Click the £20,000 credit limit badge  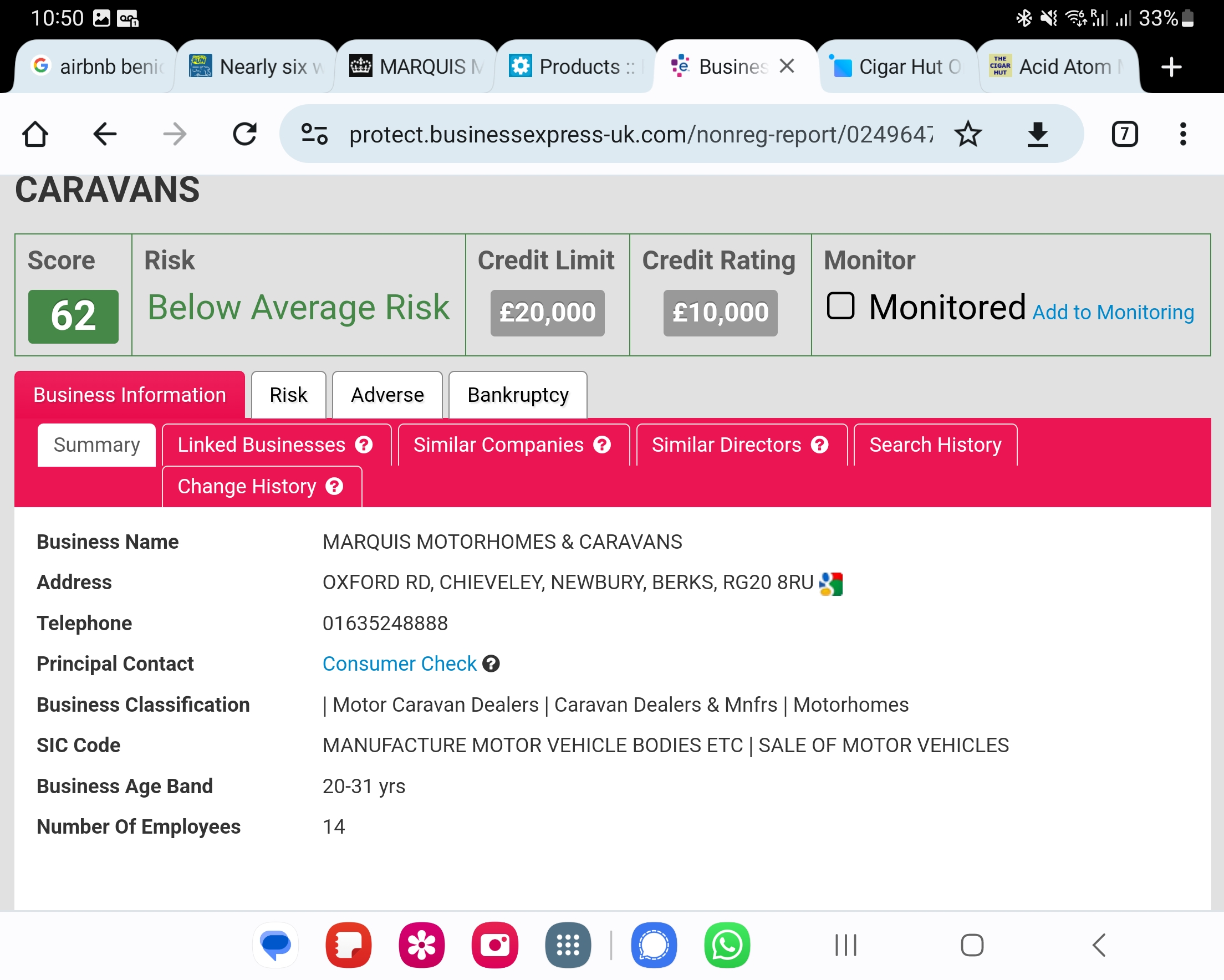(547, 313)
